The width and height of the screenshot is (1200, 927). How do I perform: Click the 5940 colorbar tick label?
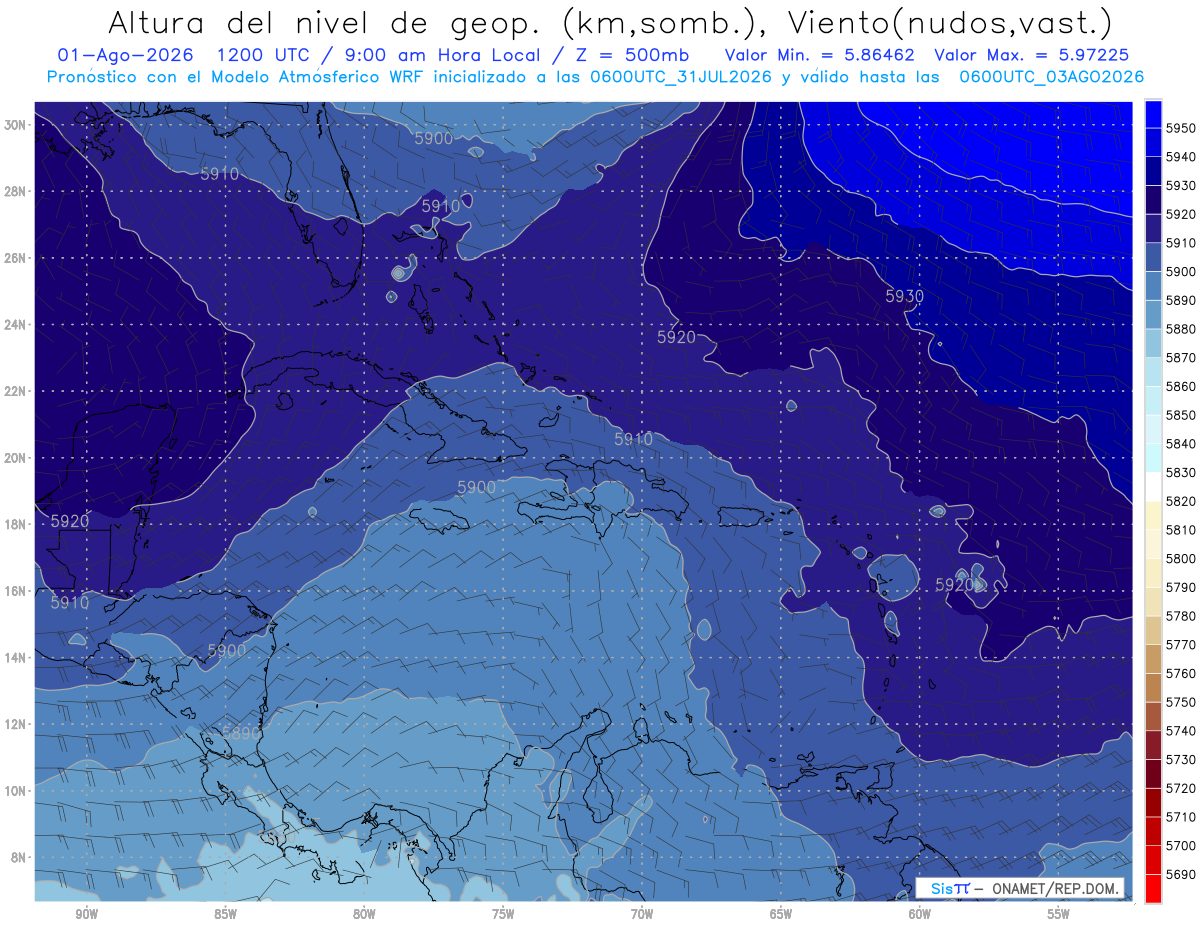pyautogui.click(x=1181, y=157)
